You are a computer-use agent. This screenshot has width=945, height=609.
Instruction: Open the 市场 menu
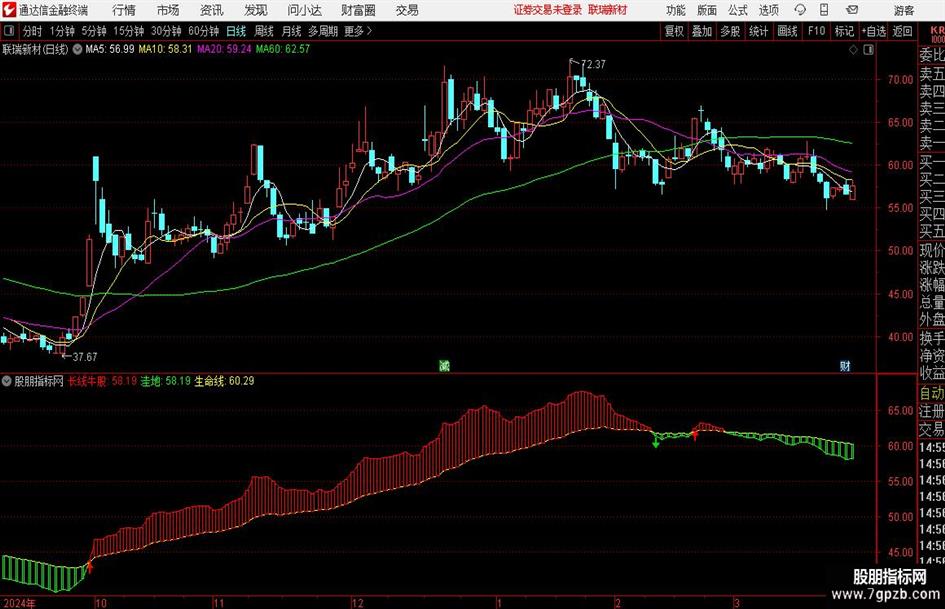click(x=168, y=10)
